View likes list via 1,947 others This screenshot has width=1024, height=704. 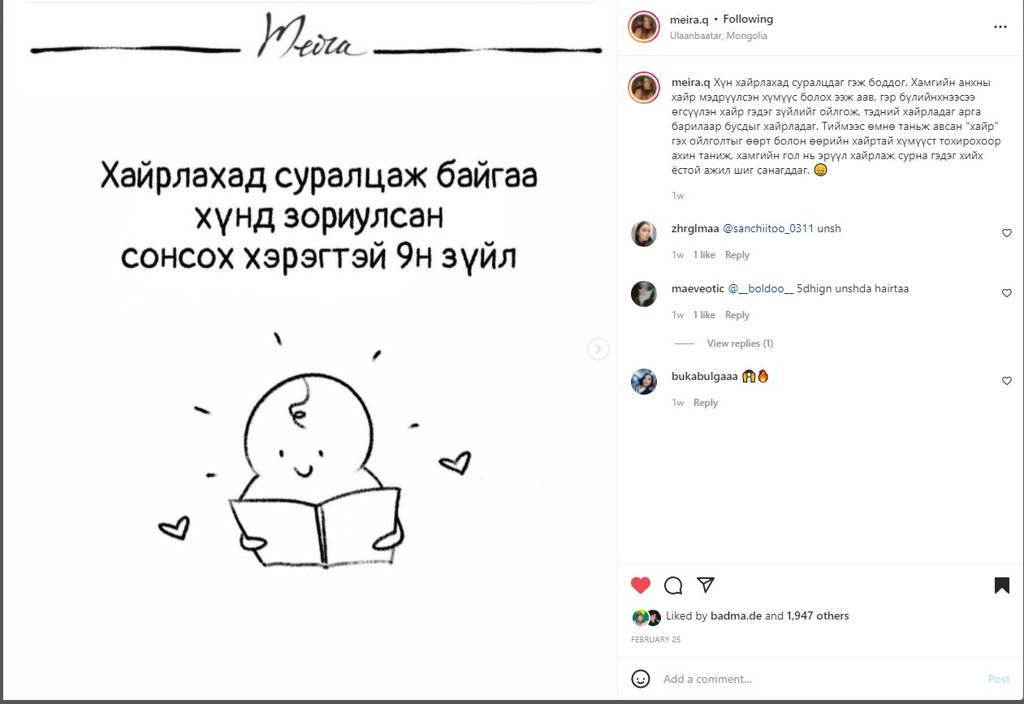tap(818, 615)
